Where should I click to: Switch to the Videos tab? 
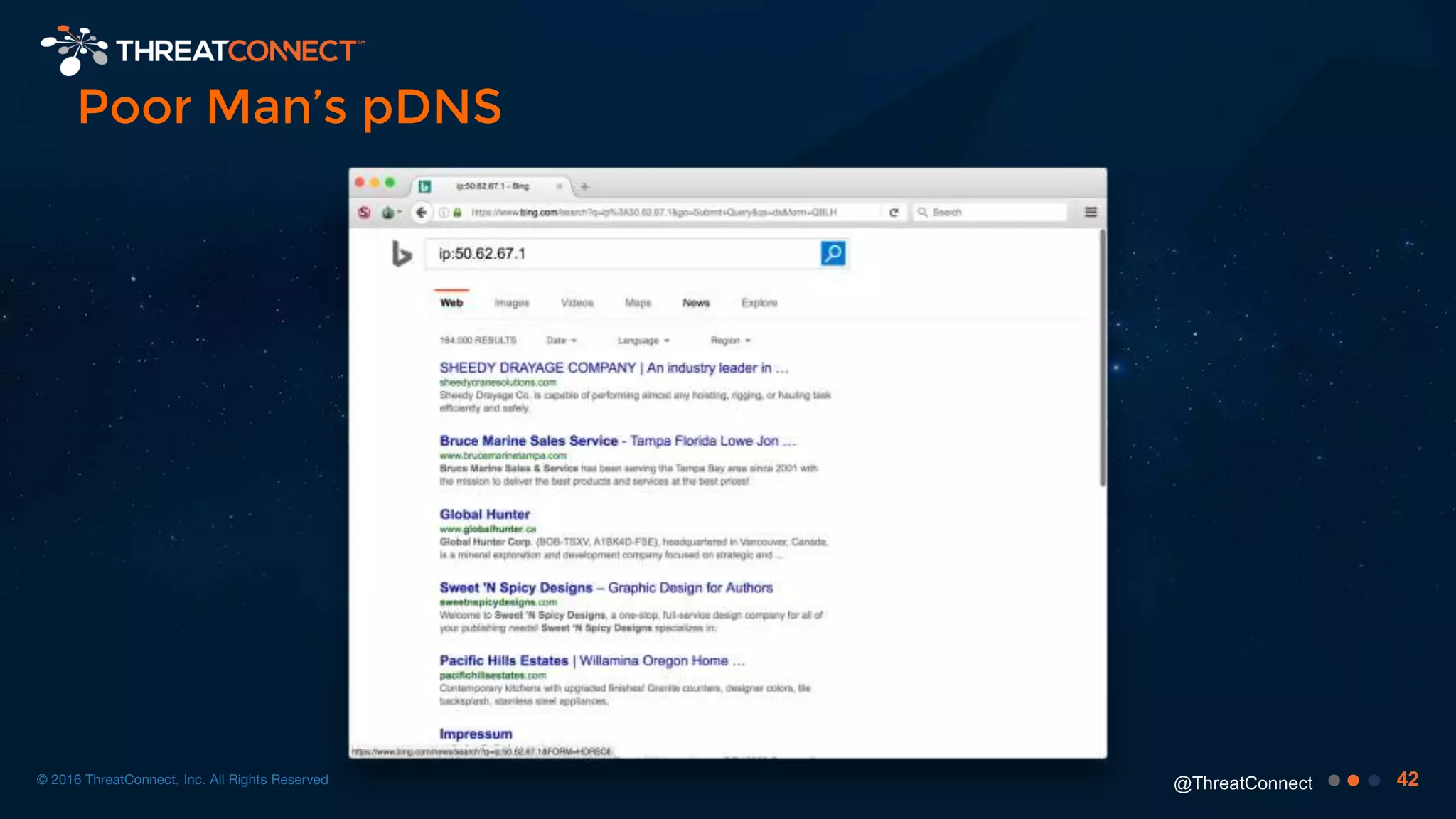coord(577,303)
